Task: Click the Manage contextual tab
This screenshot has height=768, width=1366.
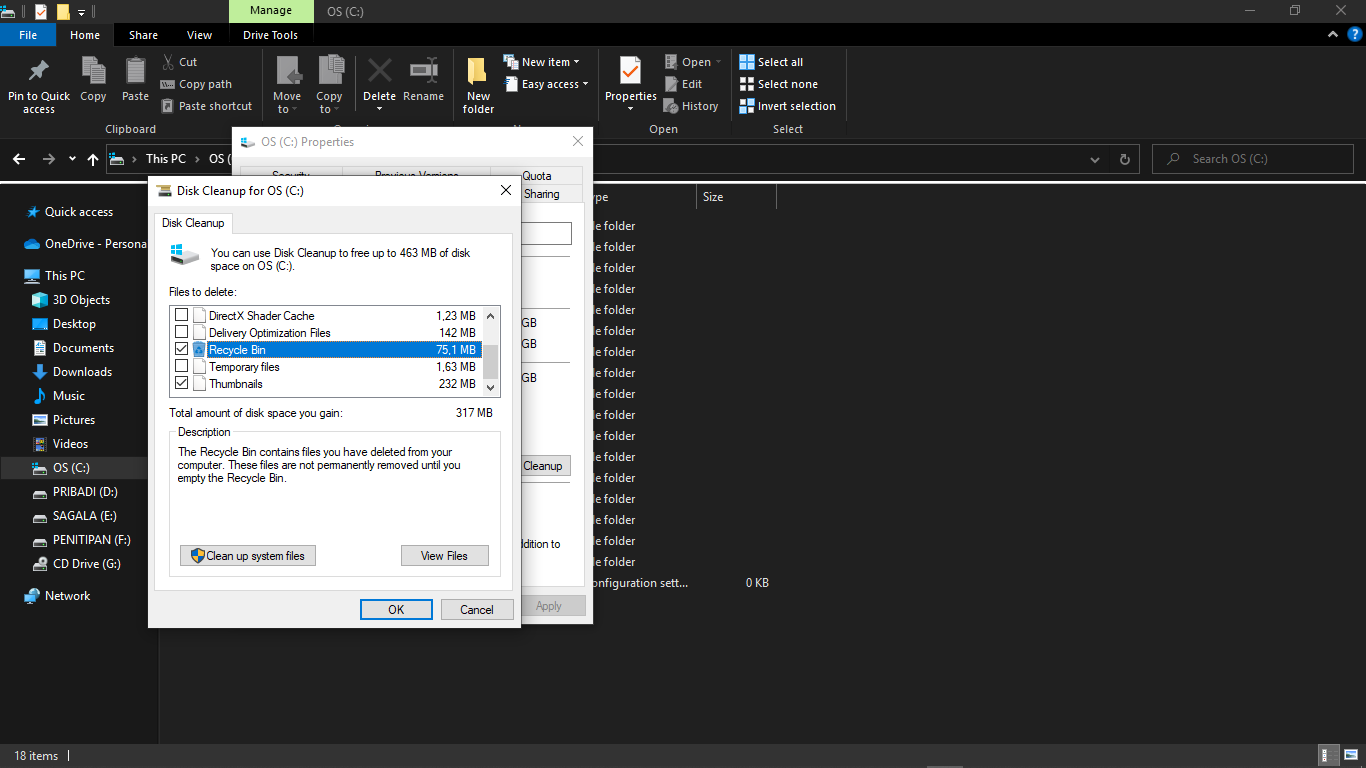Action: [x=270, y=11]
